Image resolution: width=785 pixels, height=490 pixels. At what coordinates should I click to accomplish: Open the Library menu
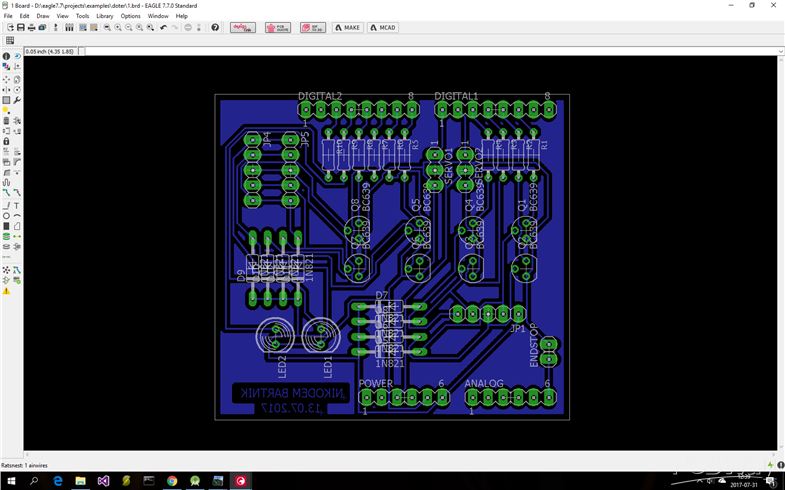[x=105, y=16]
